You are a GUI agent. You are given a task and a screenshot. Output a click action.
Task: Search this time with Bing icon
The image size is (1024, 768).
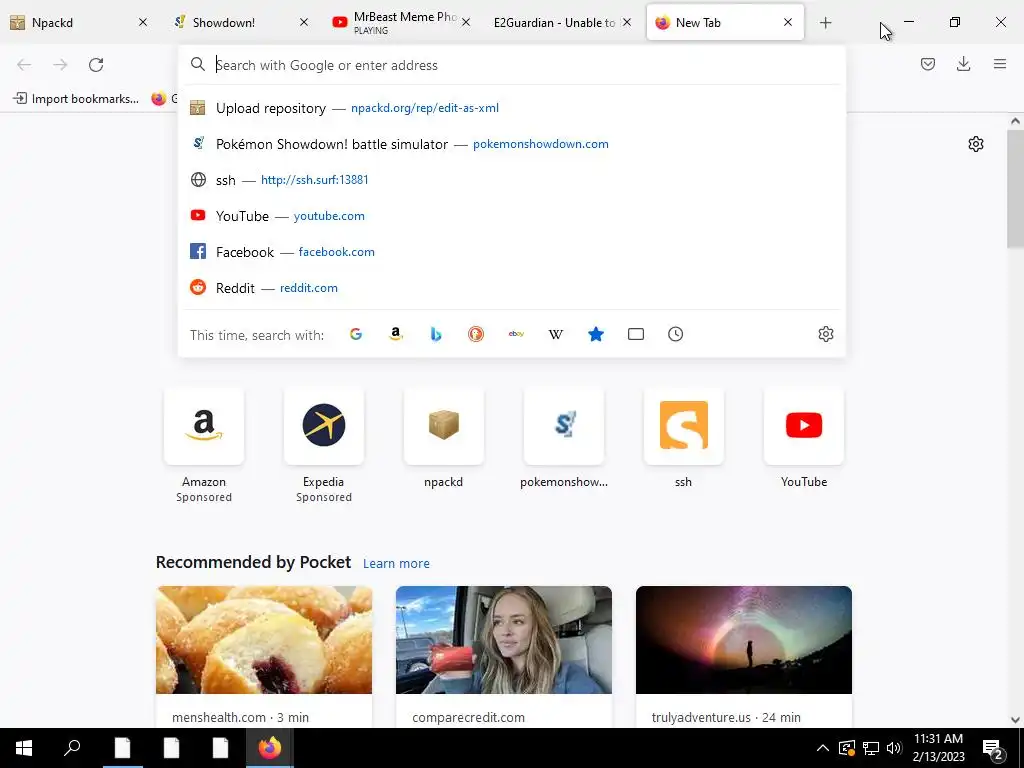click(x=436, y=334)
